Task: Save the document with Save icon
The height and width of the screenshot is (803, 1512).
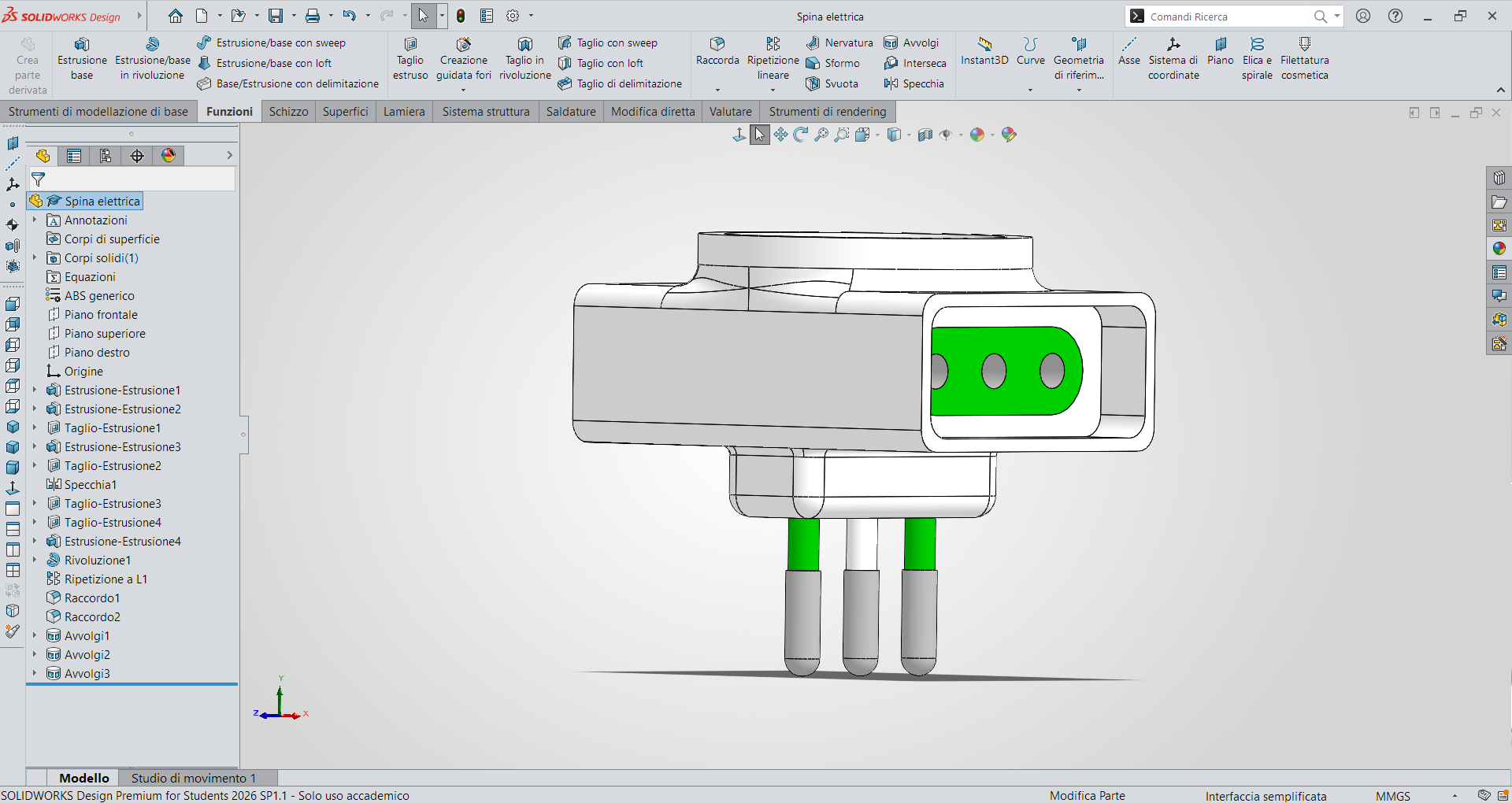Action: [276, 16]
